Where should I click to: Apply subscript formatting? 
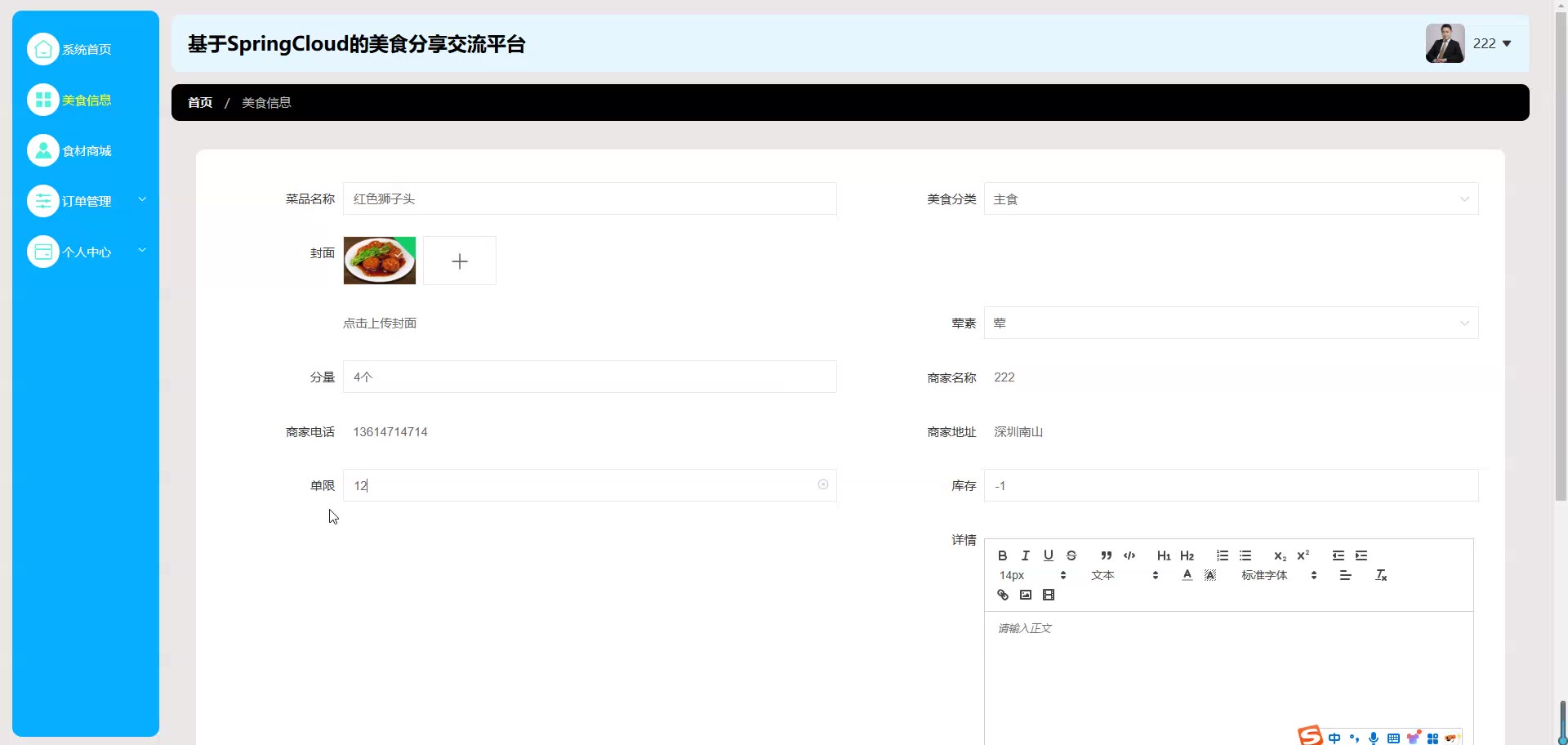pyautogui.click(x=1280, y=555)
